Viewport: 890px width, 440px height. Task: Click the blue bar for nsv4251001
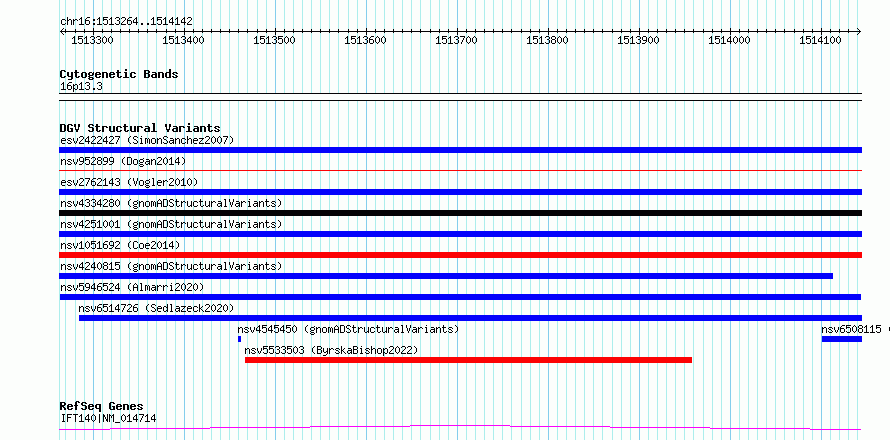(x=460, y=234)
